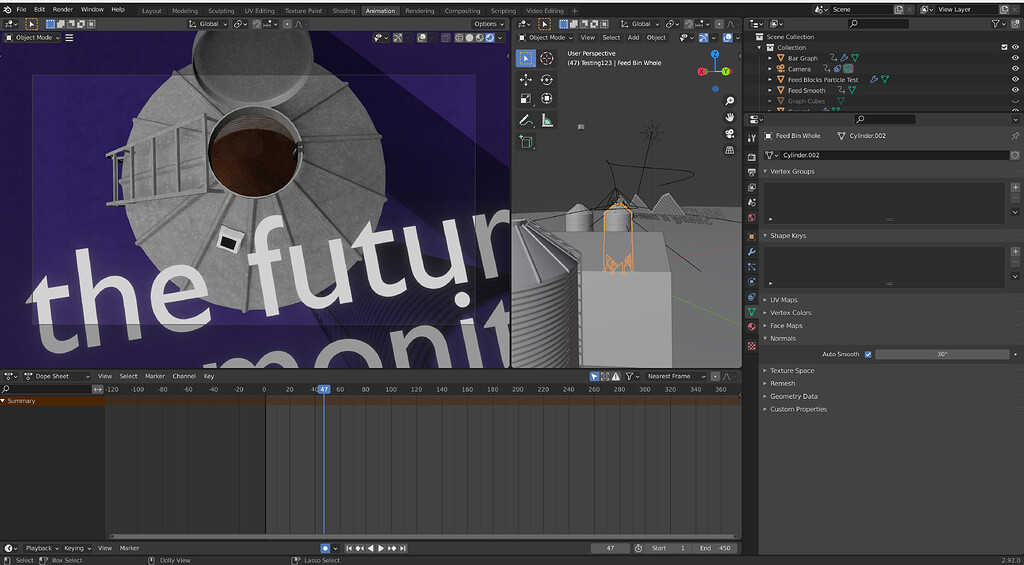This screenshot has width=1024, height=565.
Task: Open the Material properties tab
Action: click(752, 327)
